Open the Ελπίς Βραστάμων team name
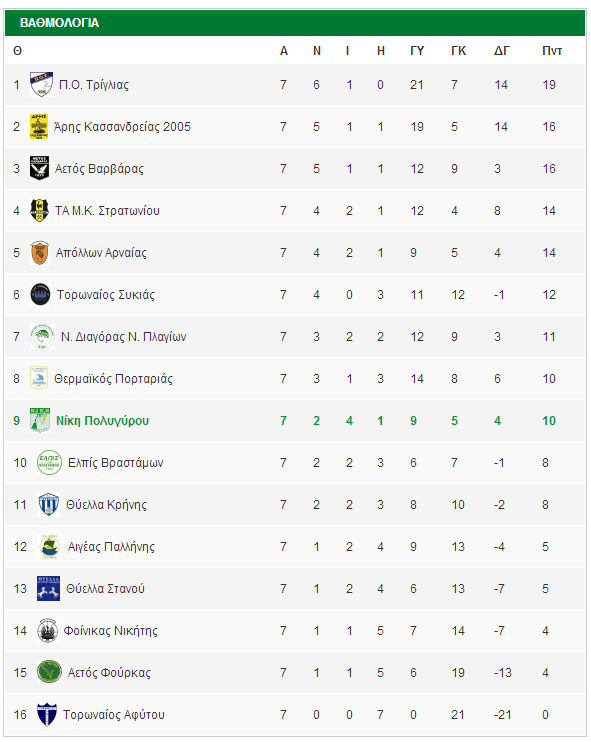Screen dimensions: 591x742 [116, 462]
